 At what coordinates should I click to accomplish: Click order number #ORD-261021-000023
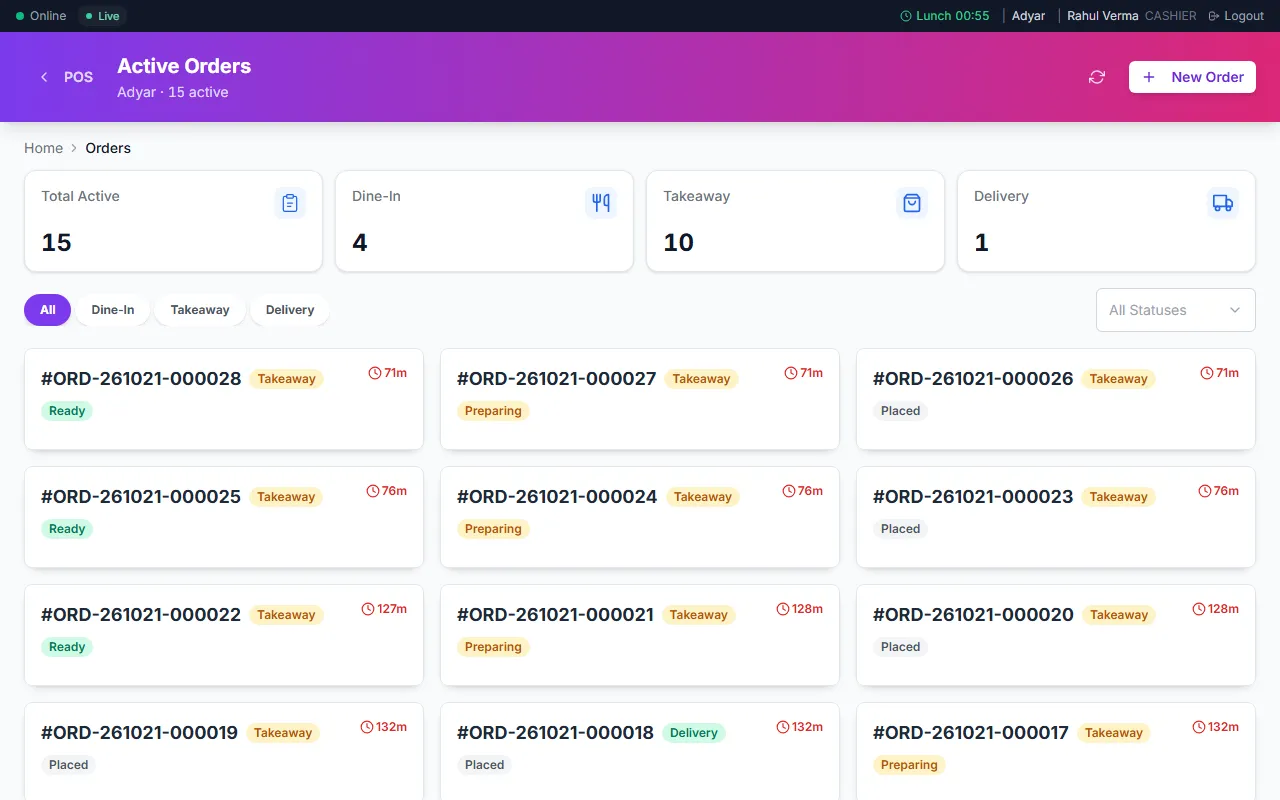click(x=973, y=497)
